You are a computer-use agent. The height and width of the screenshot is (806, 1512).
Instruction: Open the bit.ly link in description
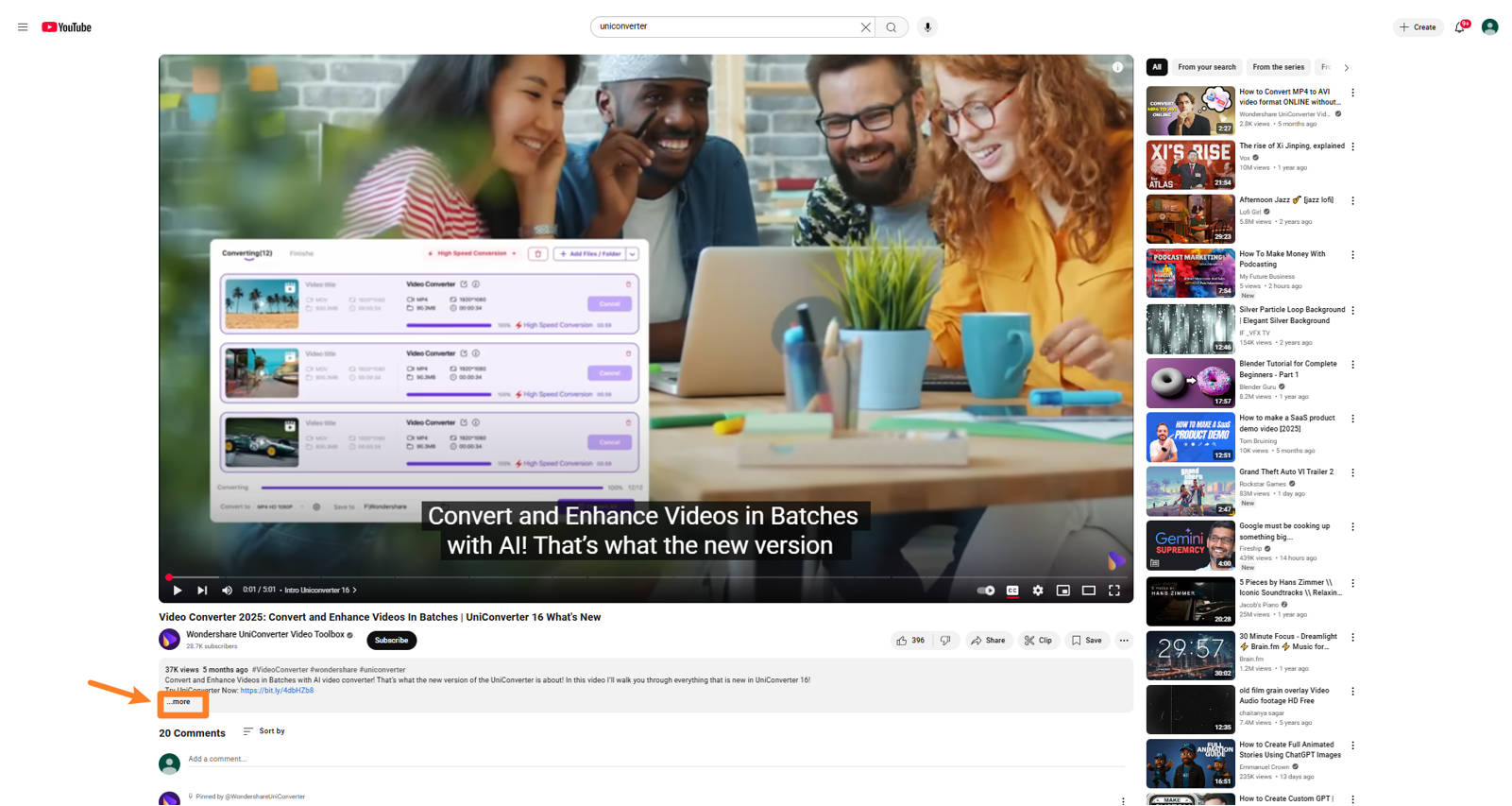[x=277, y=691]
